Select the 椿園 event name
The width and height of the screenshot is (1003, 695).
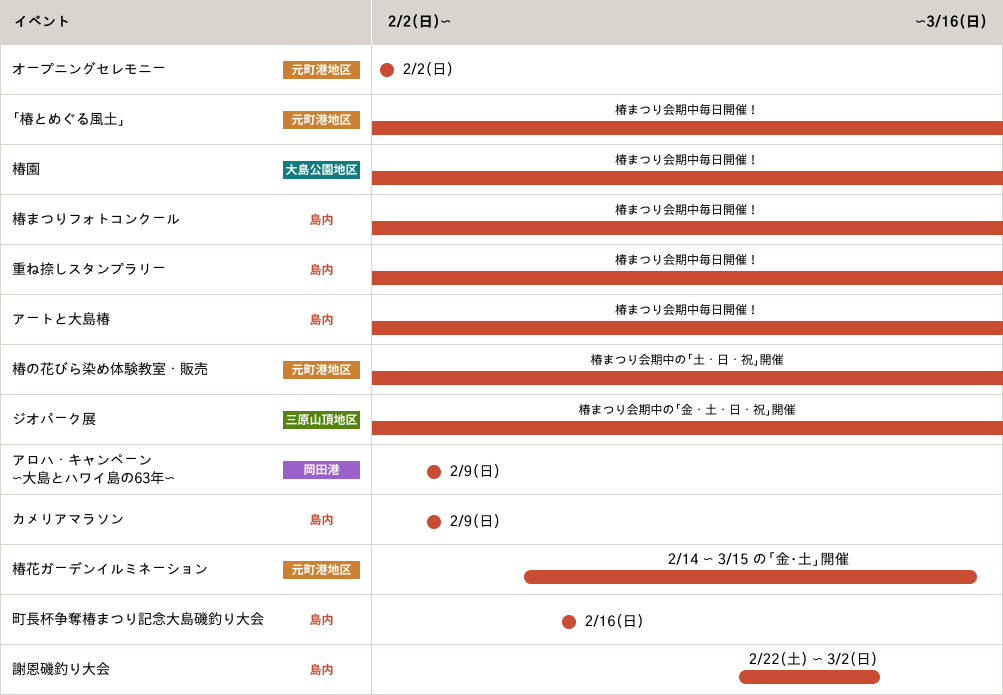(26, 169)
